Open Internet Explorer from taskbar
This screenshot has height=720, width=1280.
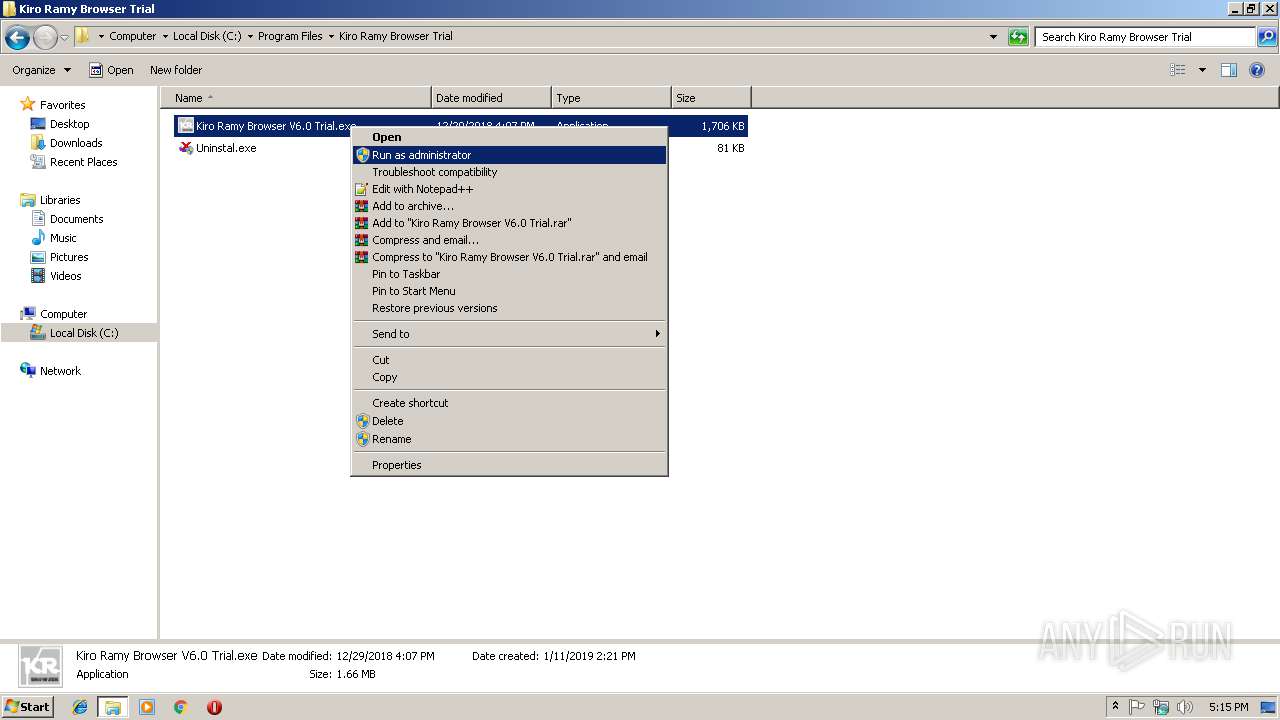[80, 707]
